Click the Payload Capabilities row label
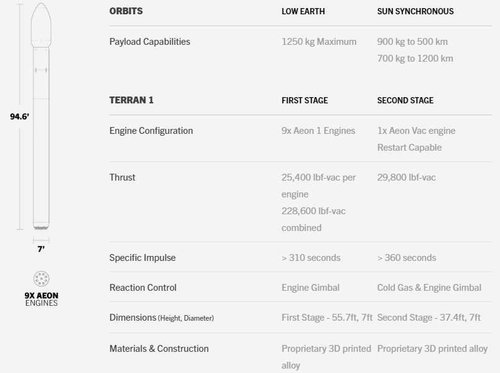This screenshot has height=373, width=500. (x=150, y=42)
